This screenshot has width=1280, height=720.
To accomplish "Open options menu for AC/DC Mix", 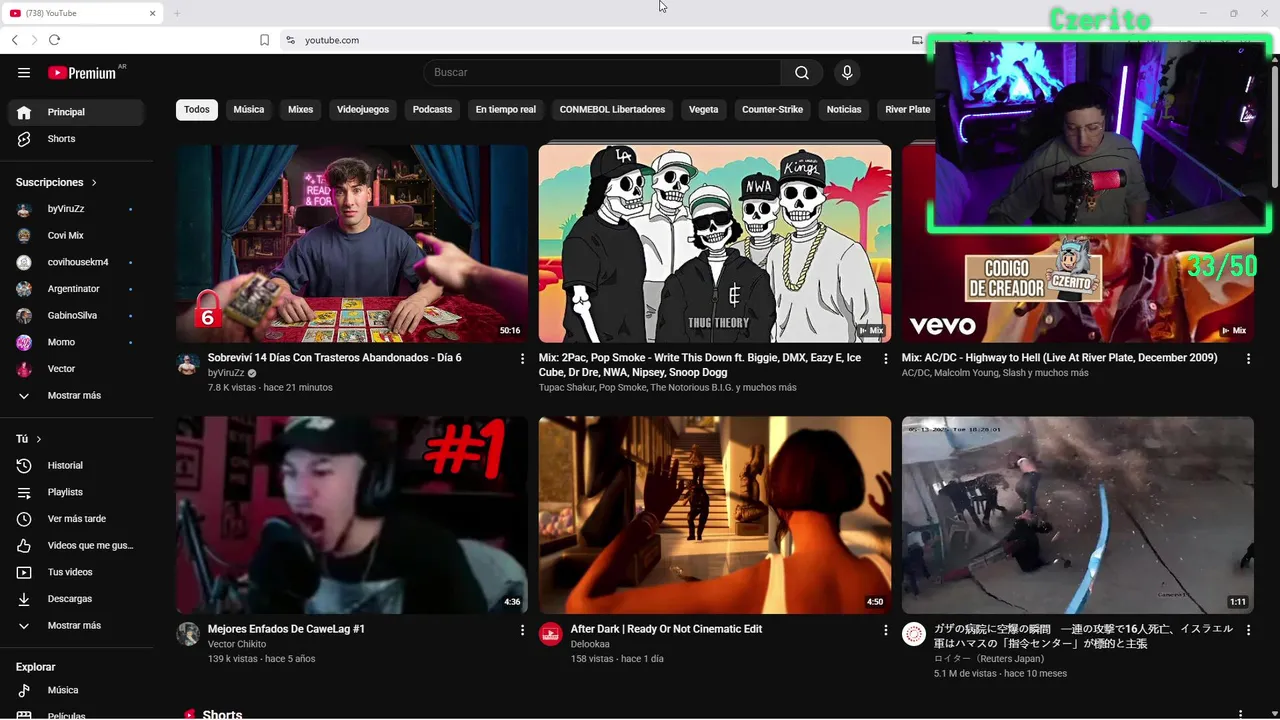I will 1248,358.
